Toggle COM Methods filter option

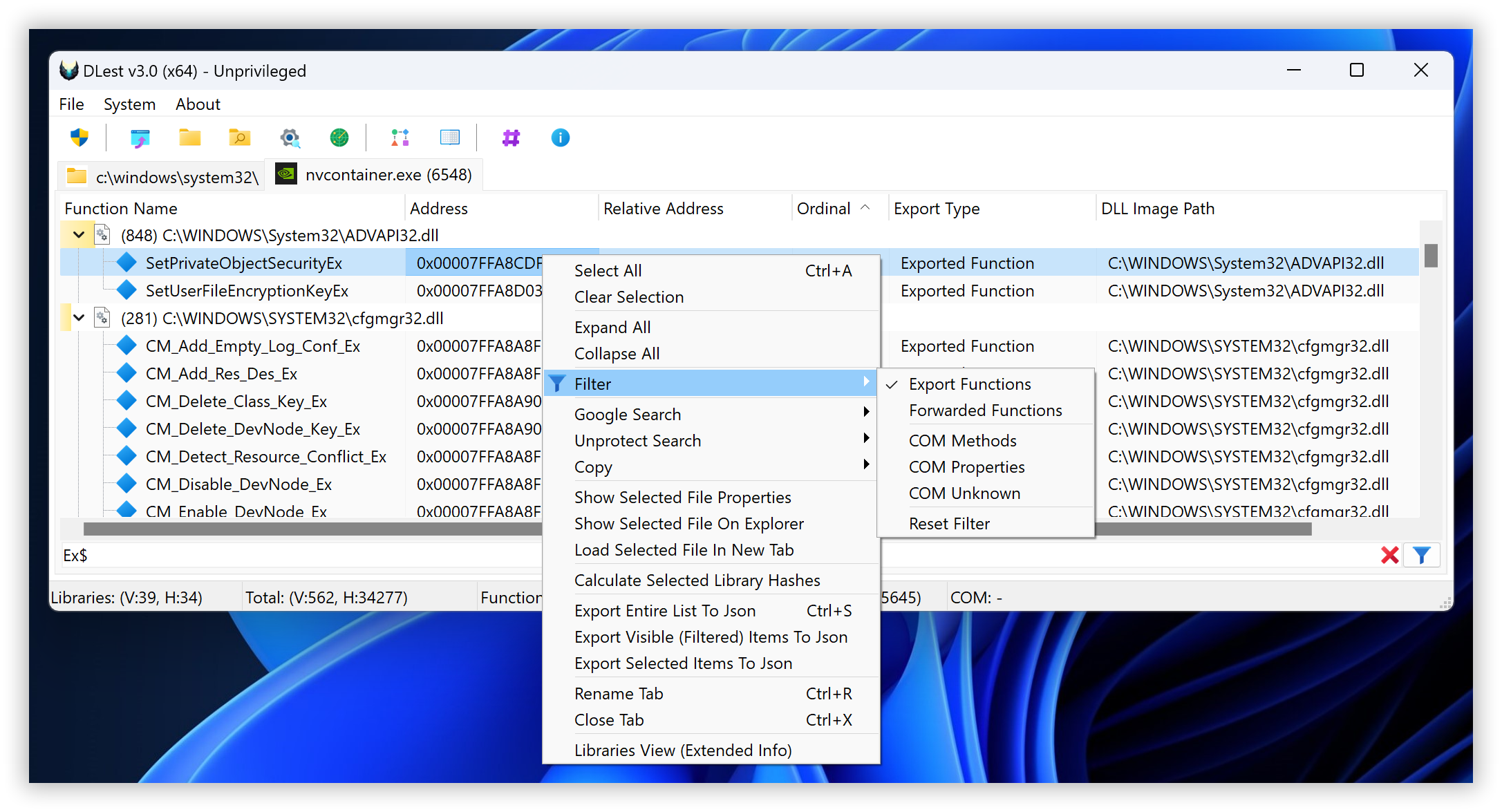click(962, 441)
